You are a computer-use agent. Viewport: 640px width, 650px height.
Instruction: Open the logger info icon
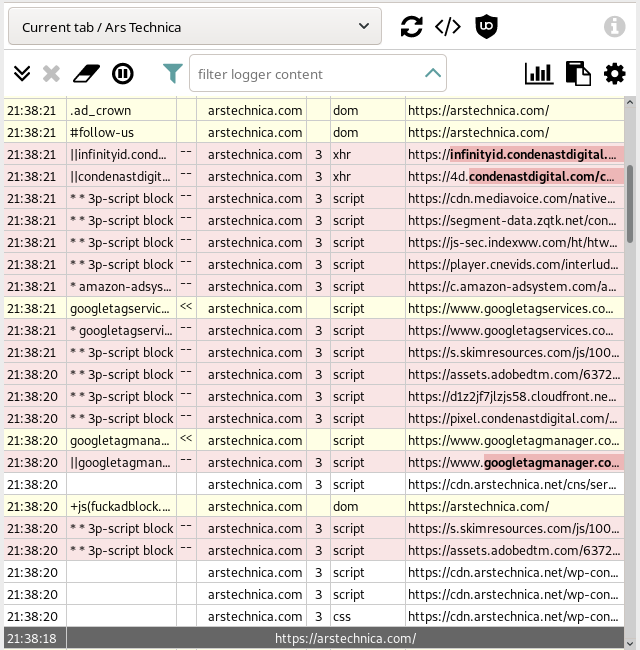[614, 27]
